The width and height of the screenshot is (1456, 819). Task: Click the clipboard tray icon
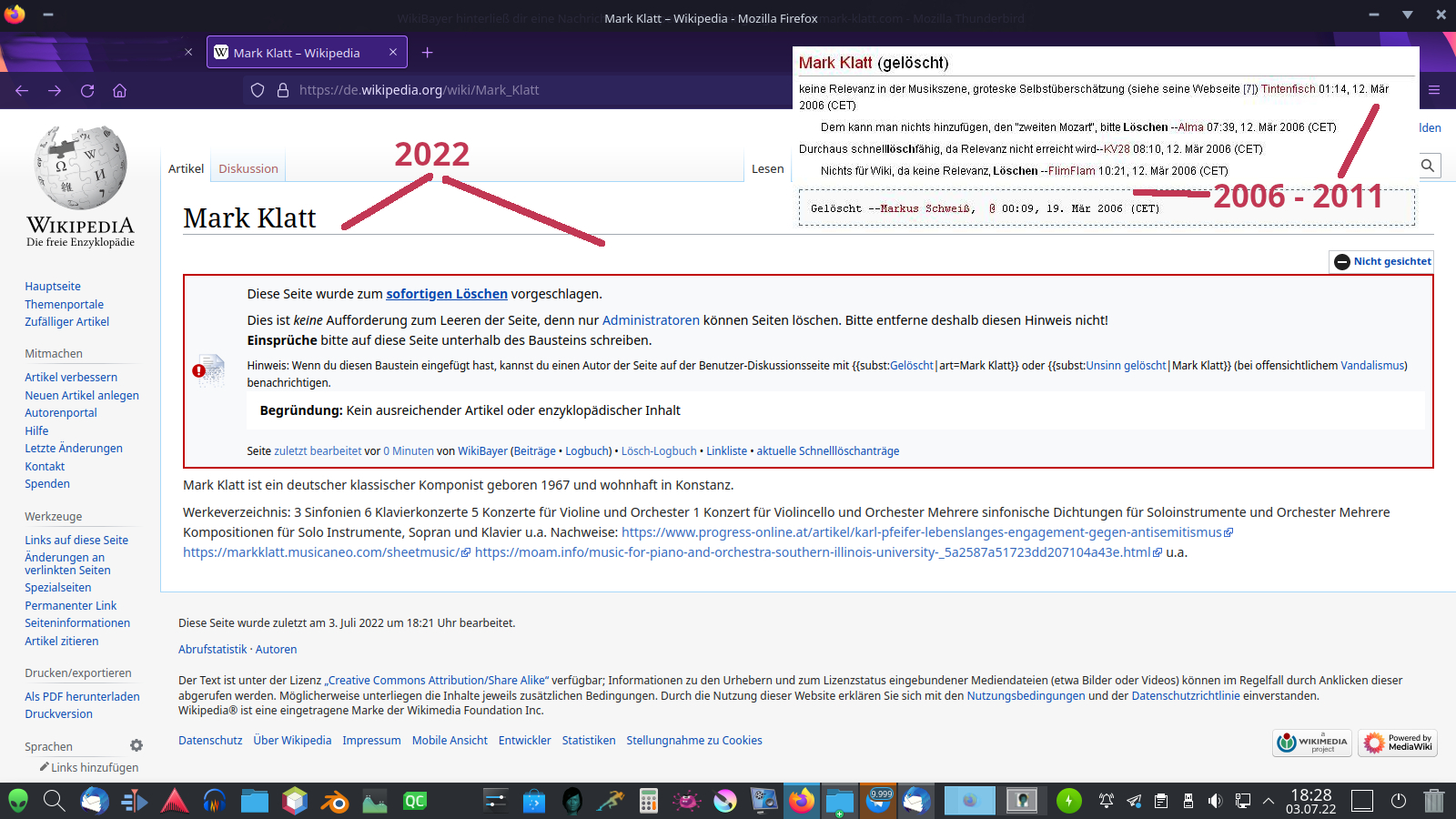click(x=1161, y=801)
